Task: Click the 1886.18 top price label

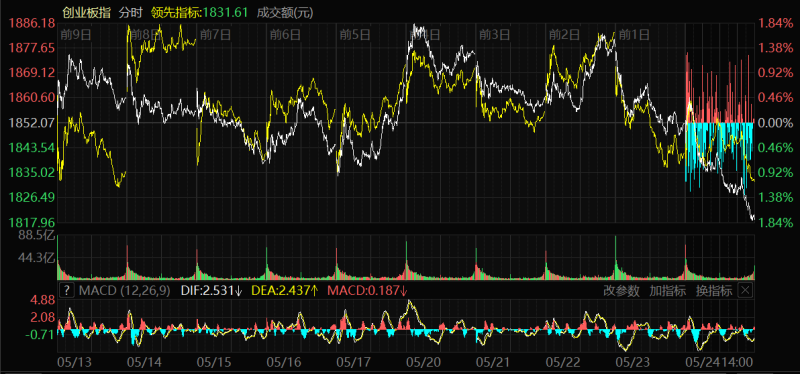Action: pos(32,23)
